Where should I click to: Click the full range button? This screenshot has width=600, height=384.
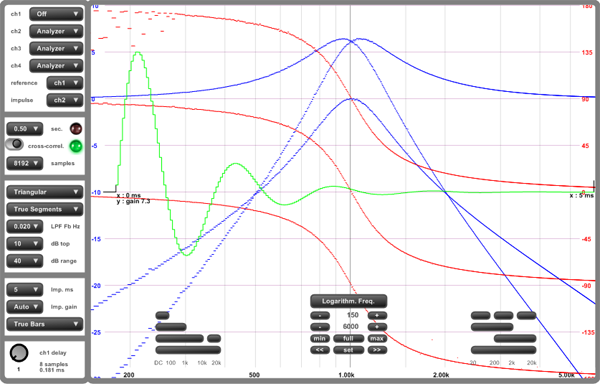(349, 338)
